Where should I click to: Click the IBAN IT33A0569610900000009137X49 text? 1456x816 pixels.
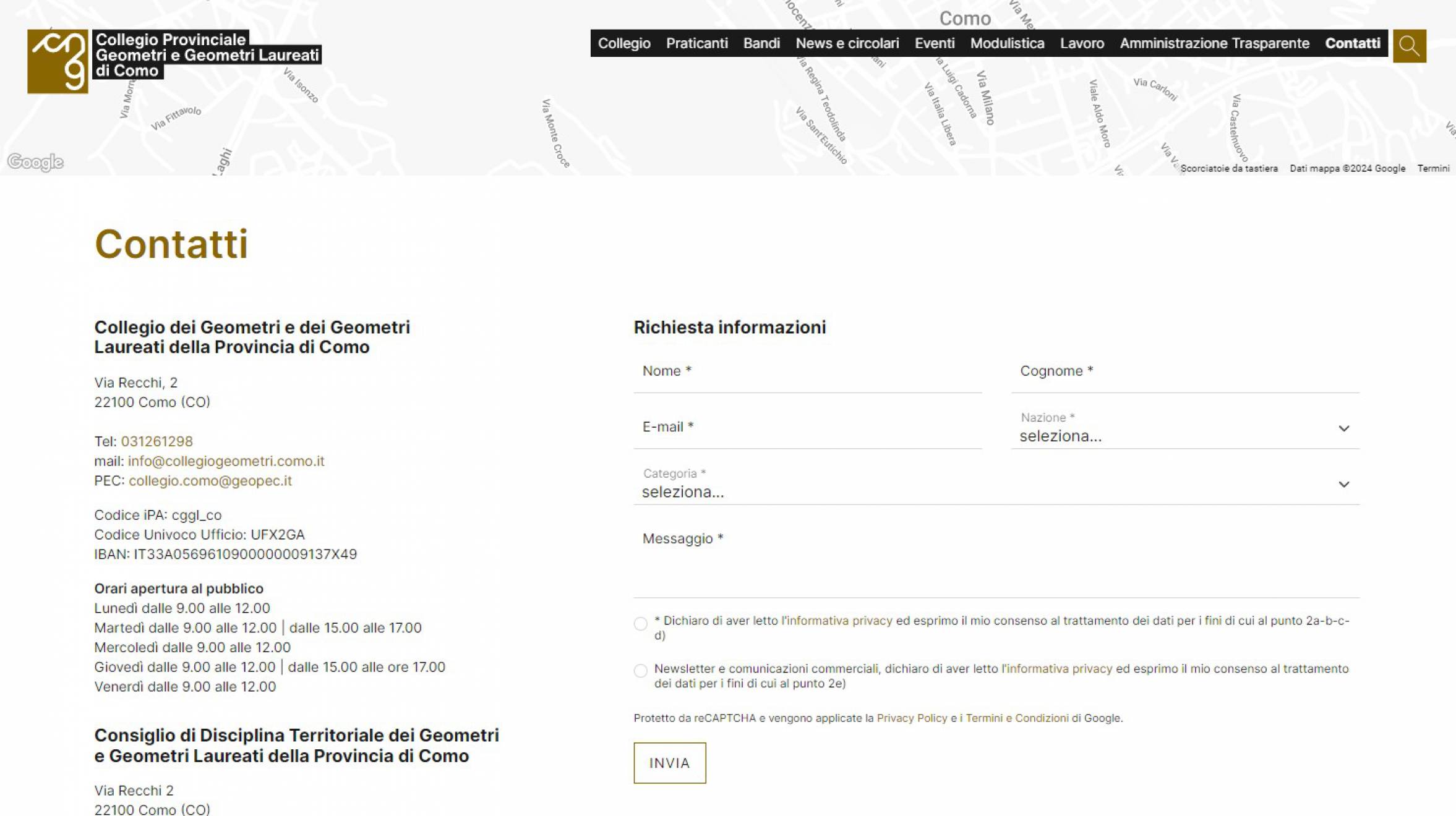coord(225,555)
